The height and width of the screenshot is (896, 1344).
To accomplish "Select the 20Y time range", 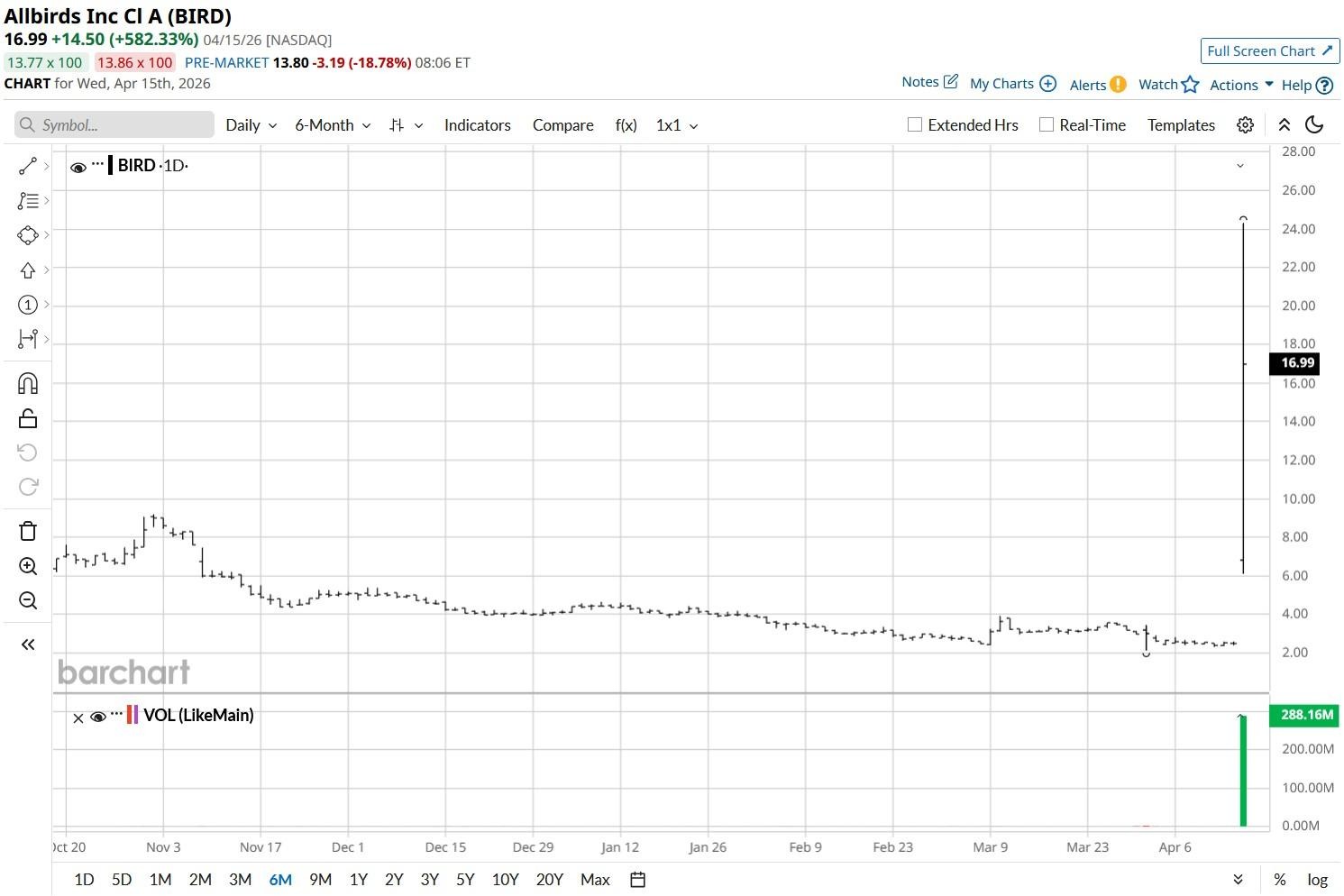I will pos(549,880).
